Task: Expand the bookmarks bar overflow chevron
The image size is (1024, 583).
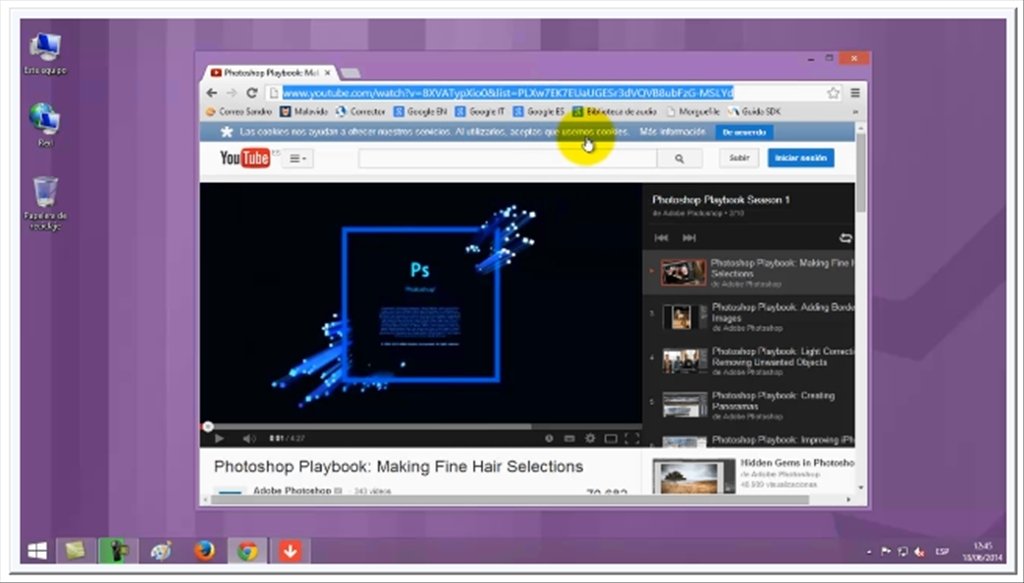Action: (x=856, y=112)
